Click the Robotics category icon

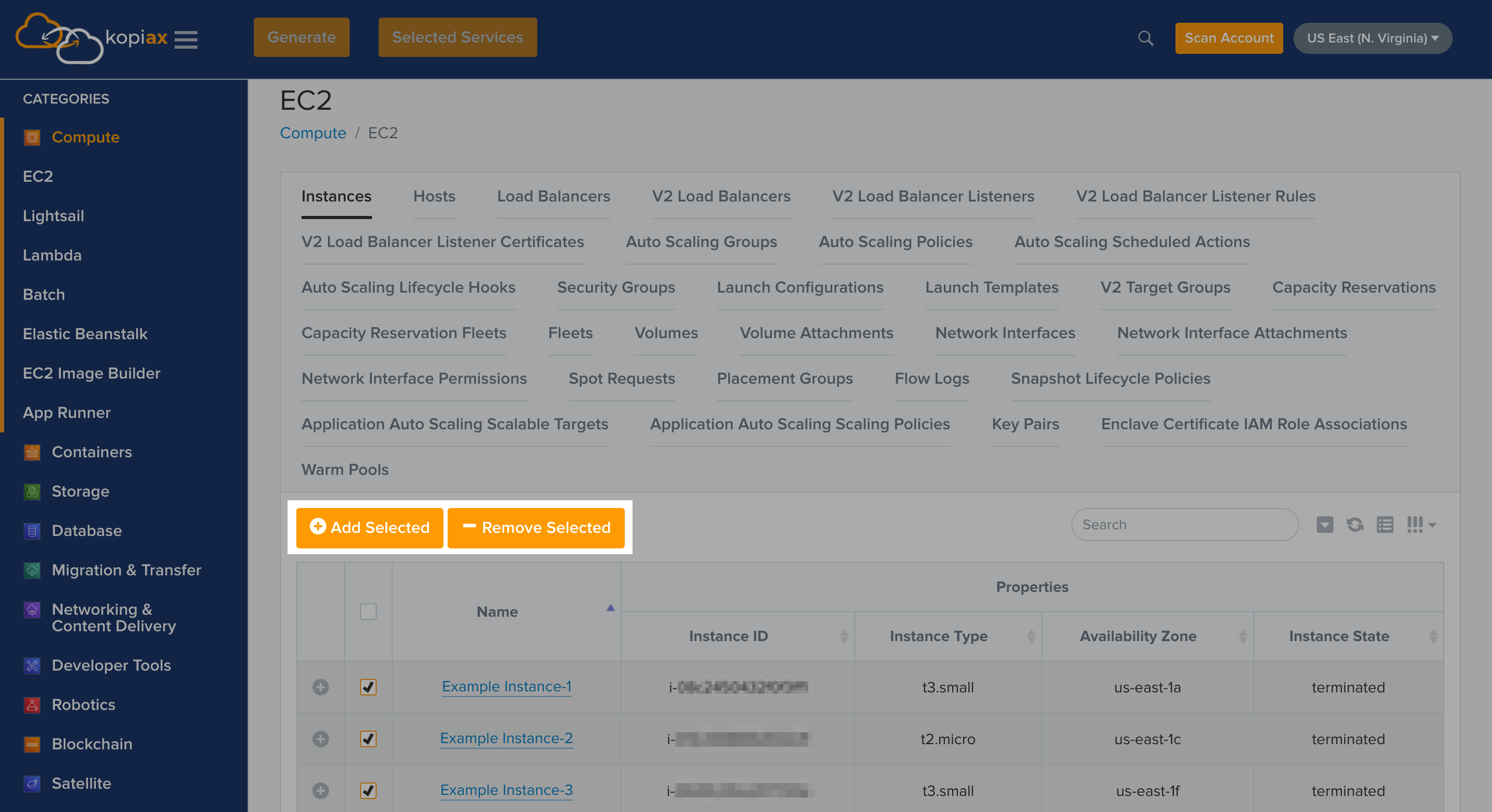32,705
